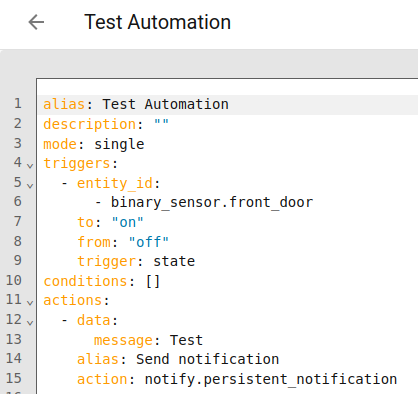Click notify.persistent_notification action value

point(271,379)
